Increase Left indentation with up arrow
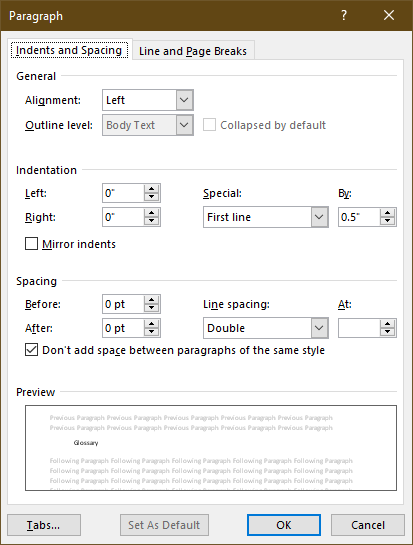Viewport: 413px width, 545px height. 152,189
